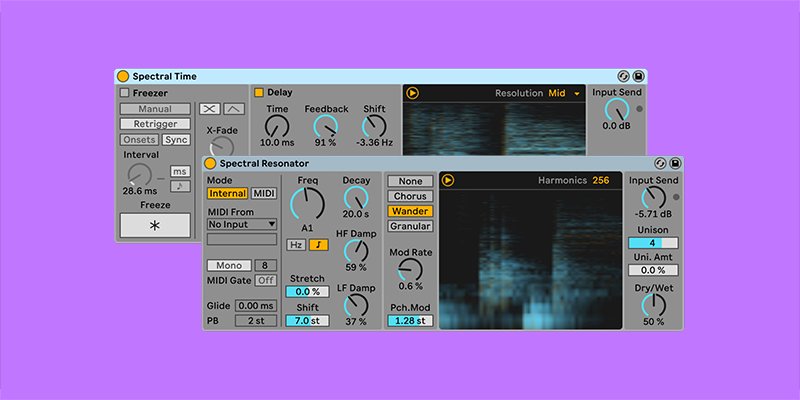The image size is (800, 400).
Task: Switch frequency unit to Hz
Action: click(x=295, y=245)
